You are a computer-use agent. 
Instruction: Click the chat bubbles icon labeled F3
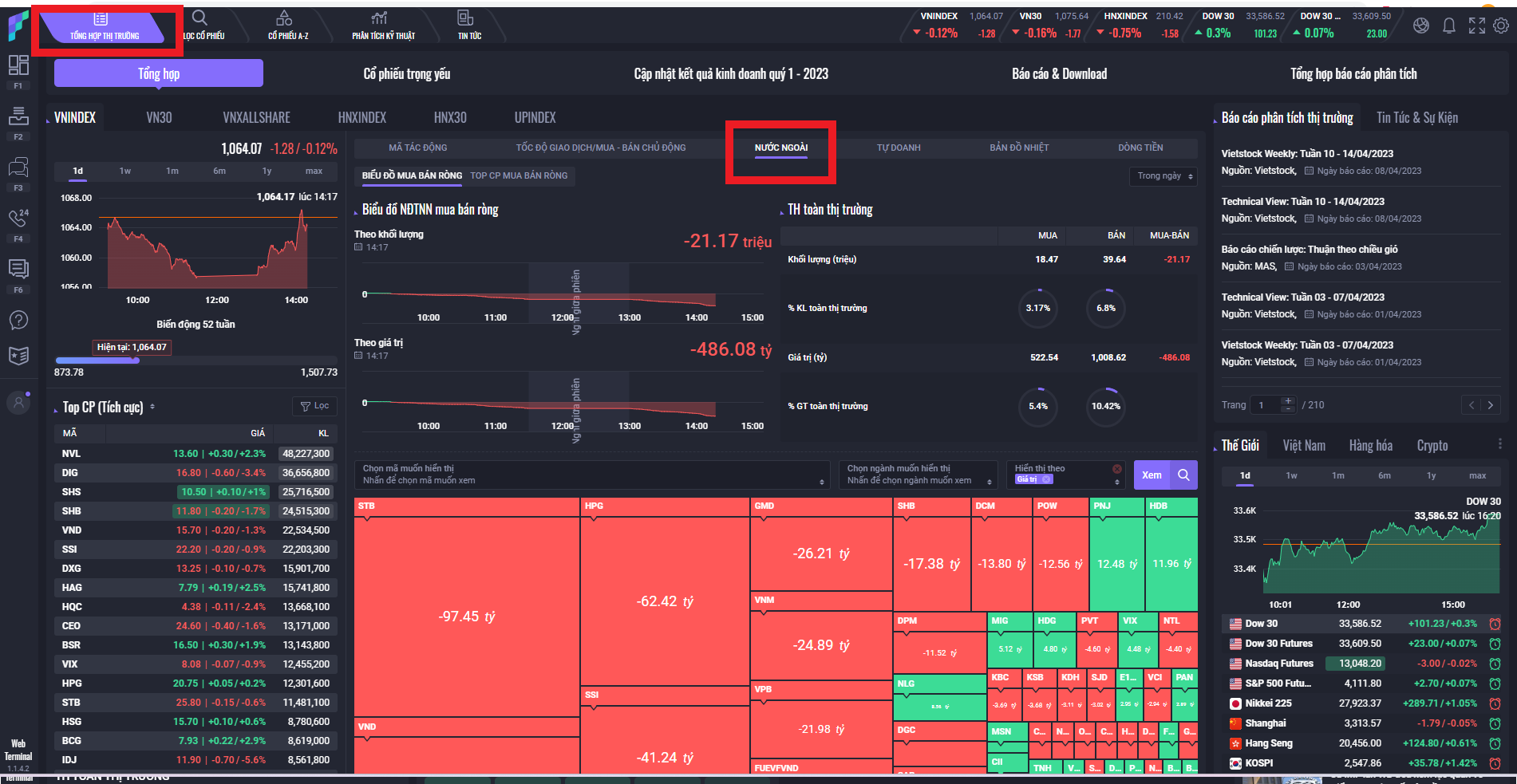pos(18,167)
